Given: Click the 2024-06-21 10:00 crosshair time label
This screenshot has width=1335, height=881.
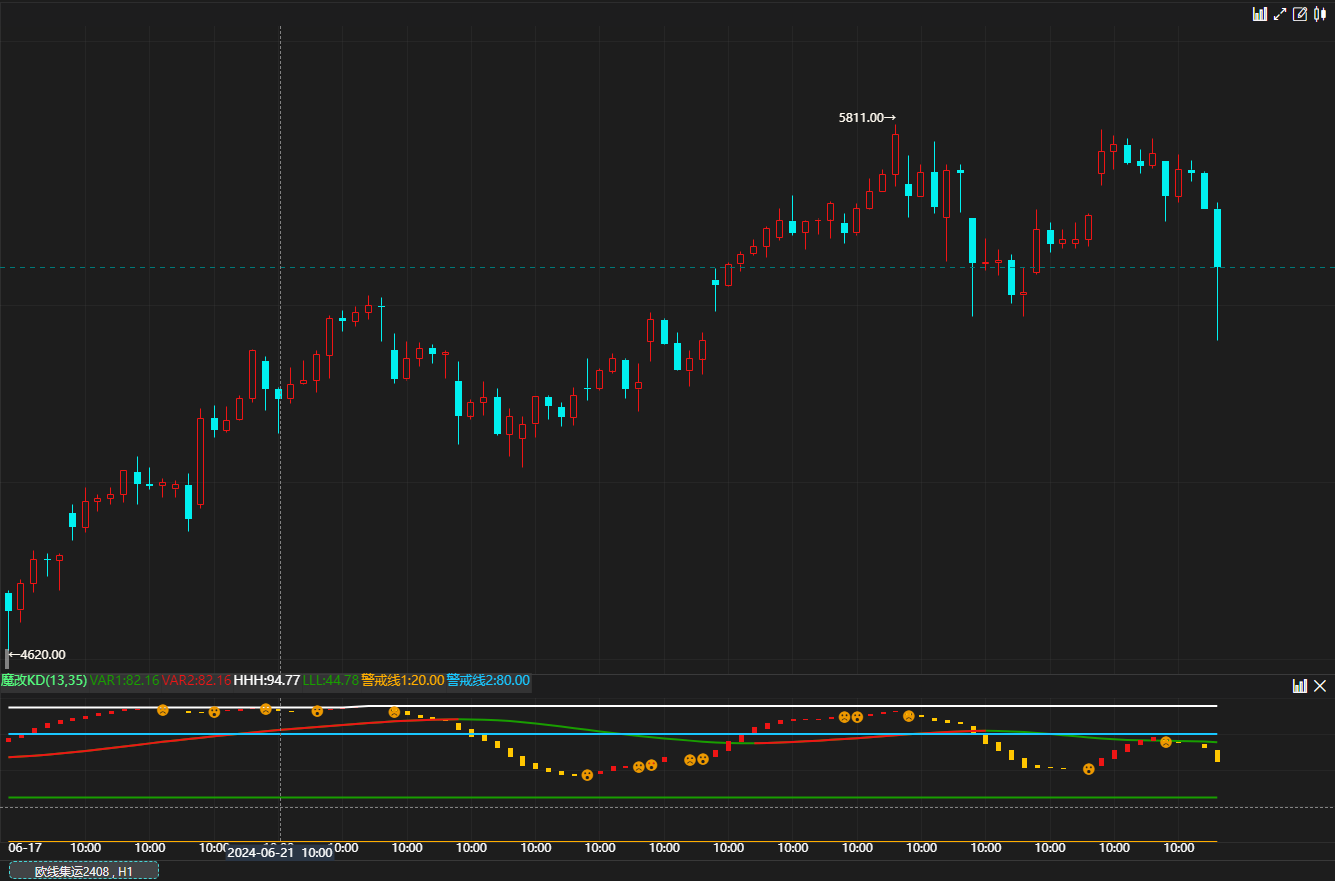Looking at the screenshot, I should [x=280, y=853].
